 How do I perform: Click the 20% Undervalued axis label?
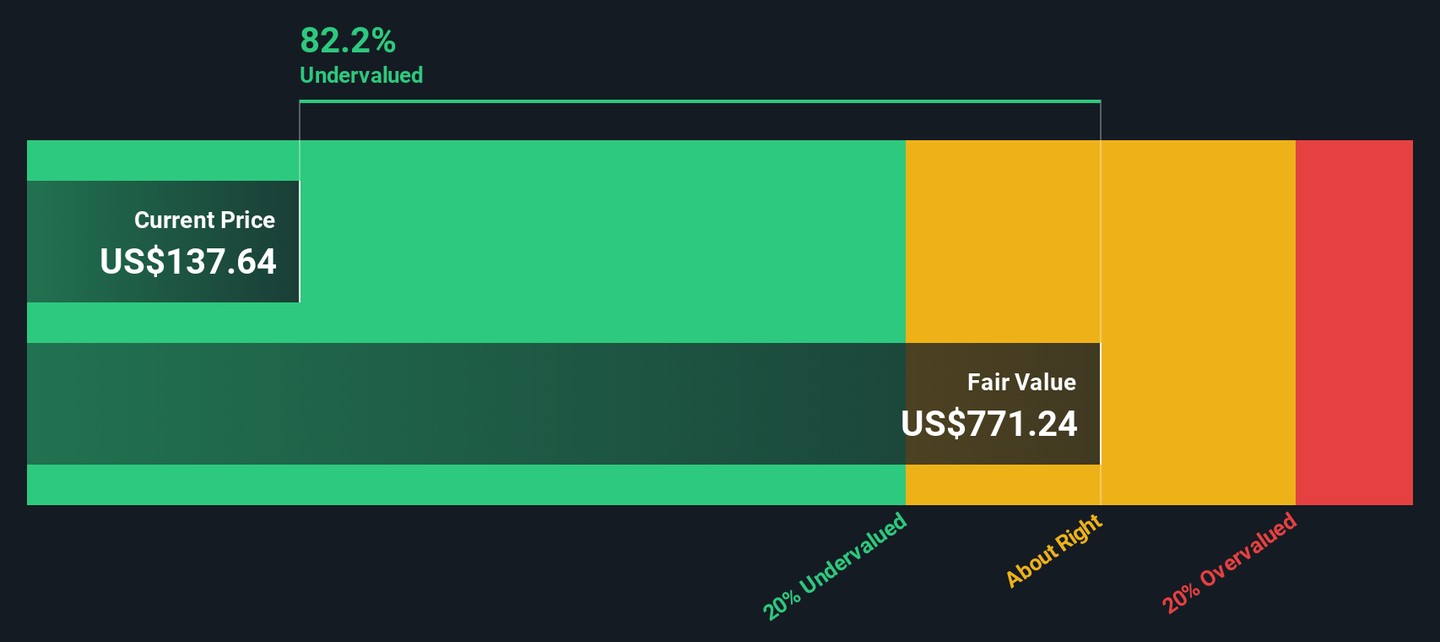[835, 565]
